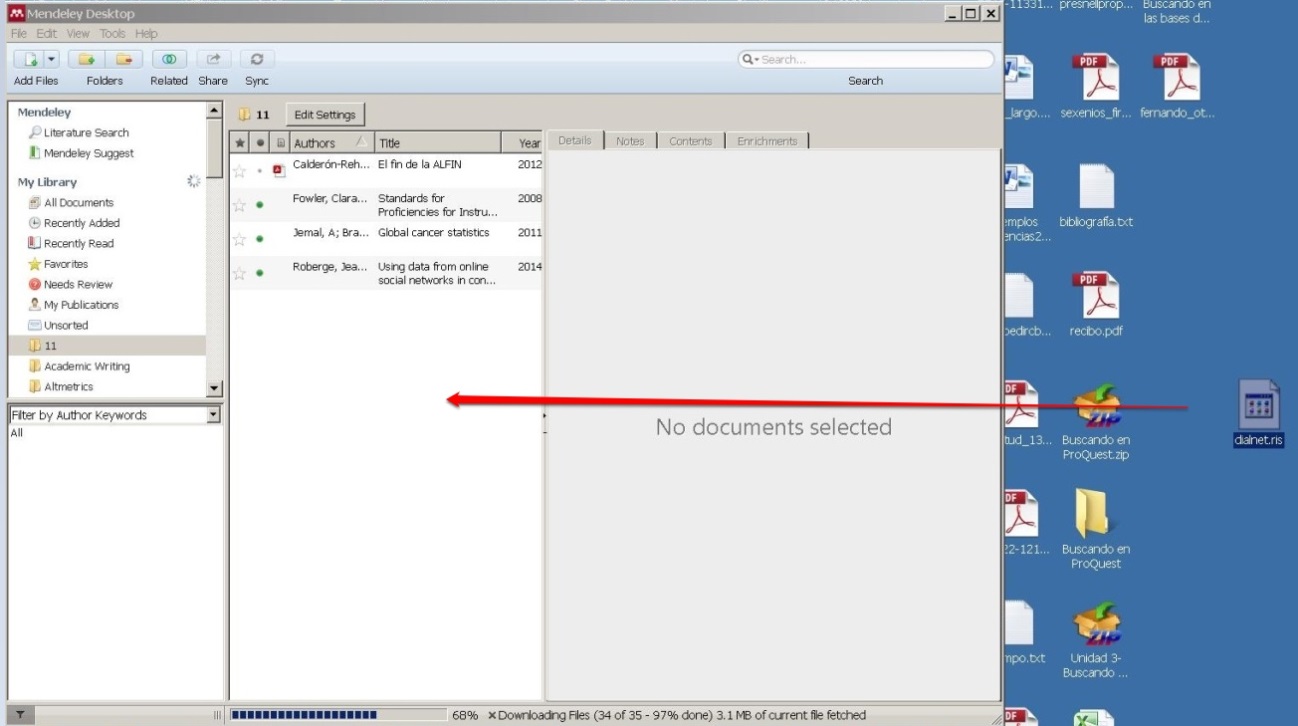Toggle favorite star for El fin de la ALFIN

(x=239, y=171)
